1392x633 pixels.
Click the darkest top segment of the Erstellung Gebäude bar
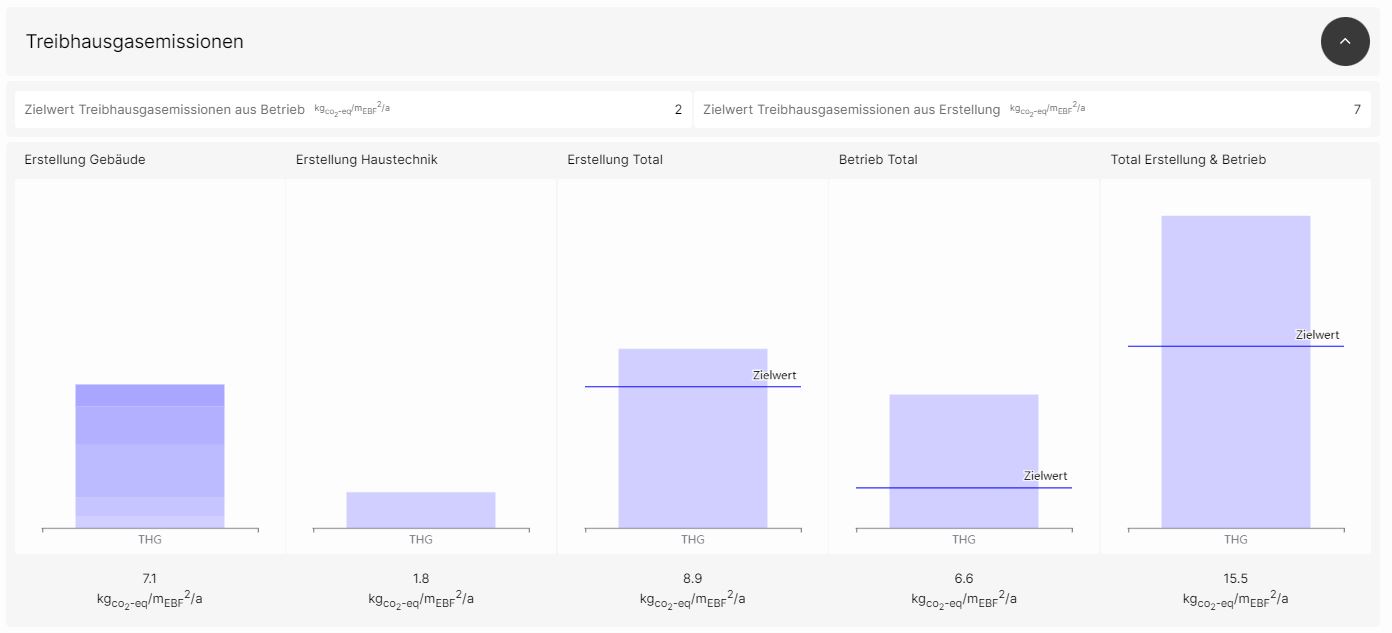(x=150, y=395)
